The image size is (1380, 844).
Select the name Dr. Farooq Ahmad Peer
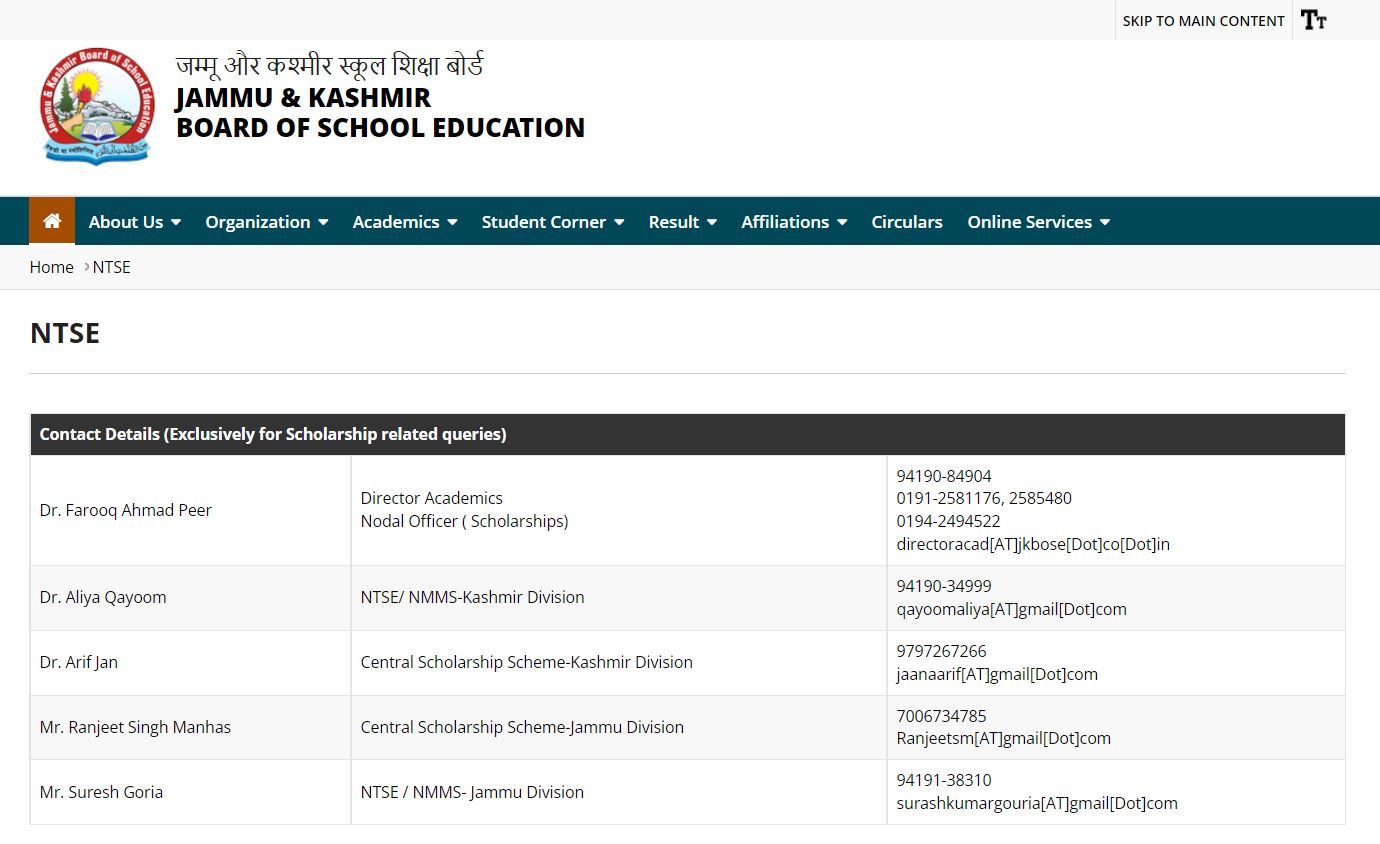click(x=126, y=510)
